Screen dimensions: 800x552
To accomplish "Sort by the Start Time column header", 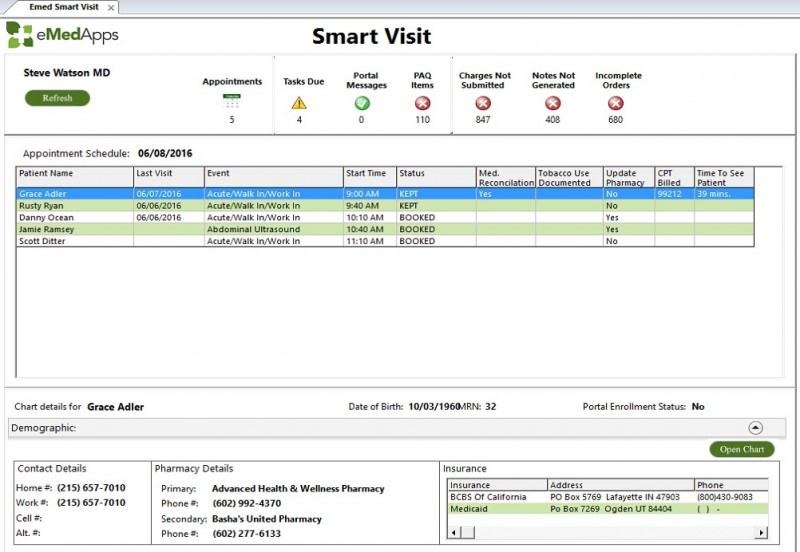I will pyautogui.click(x=367, y=173).
